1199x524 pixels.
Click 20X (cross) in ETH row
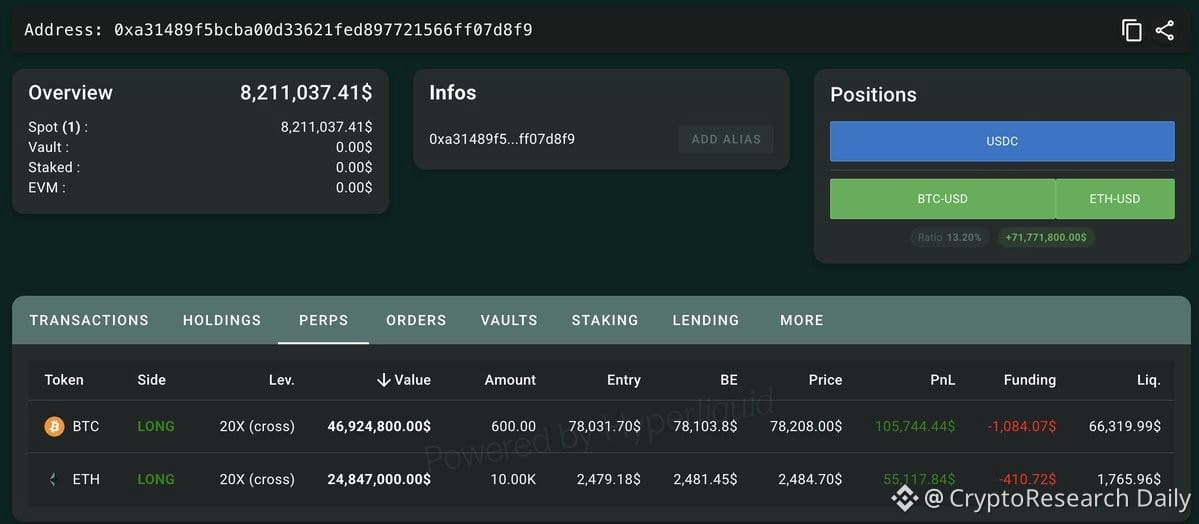(257, 480)
